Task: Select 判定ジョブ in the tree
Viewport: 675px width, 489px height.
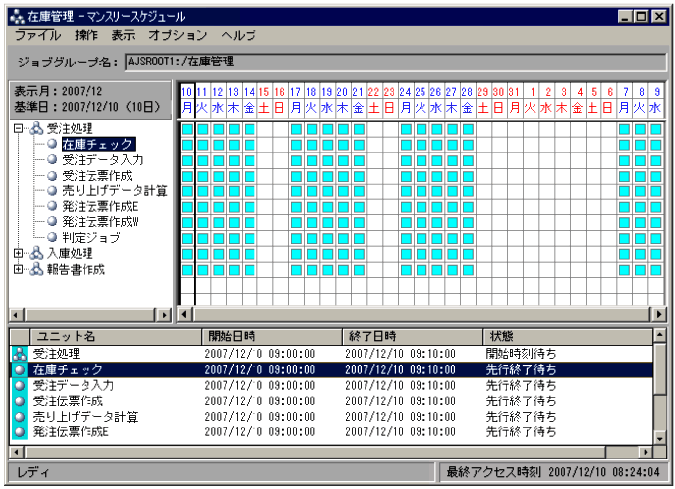Action: (91, 238)
